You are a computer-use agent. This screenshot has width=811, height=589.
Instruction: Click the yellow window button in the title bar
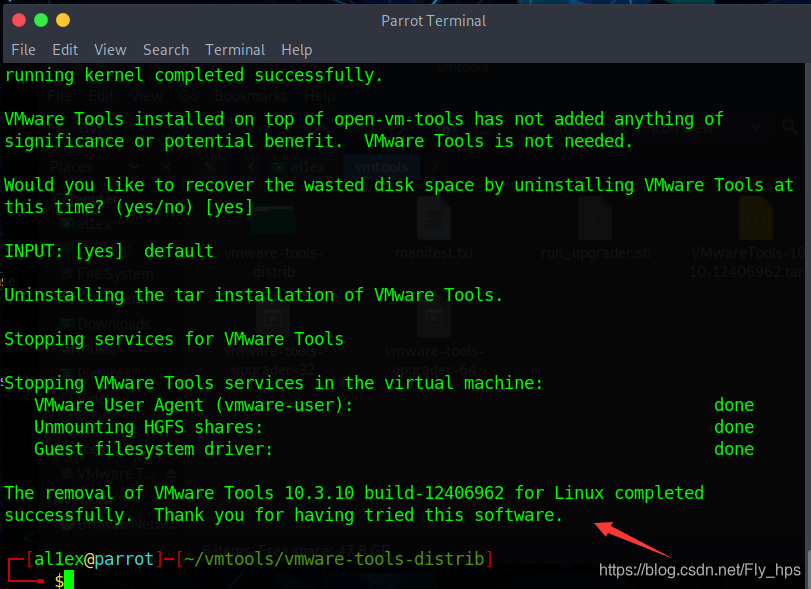coord(63,20)
